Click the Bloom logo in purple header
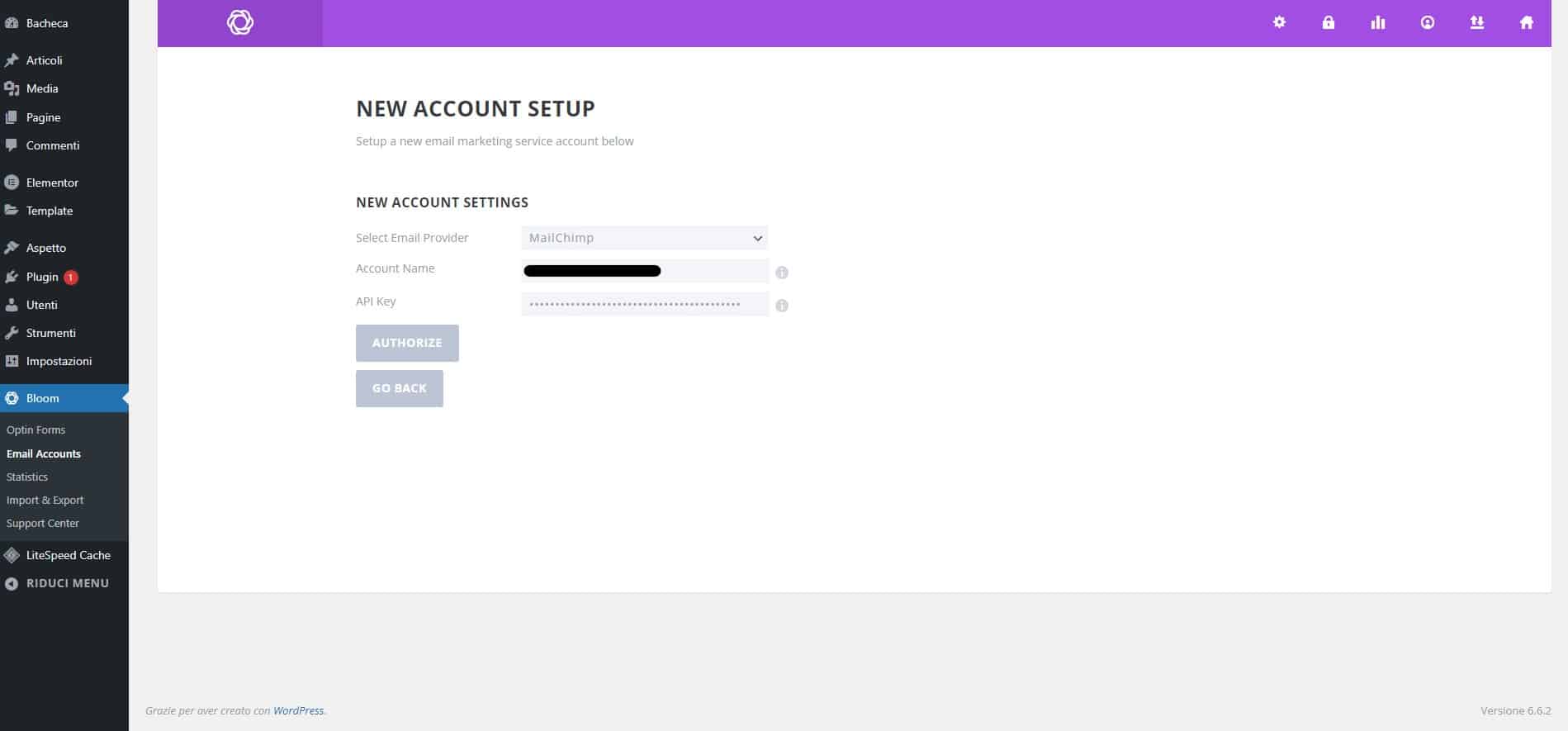This screenshot has width=1568, height=731. (x=240, y=22)
